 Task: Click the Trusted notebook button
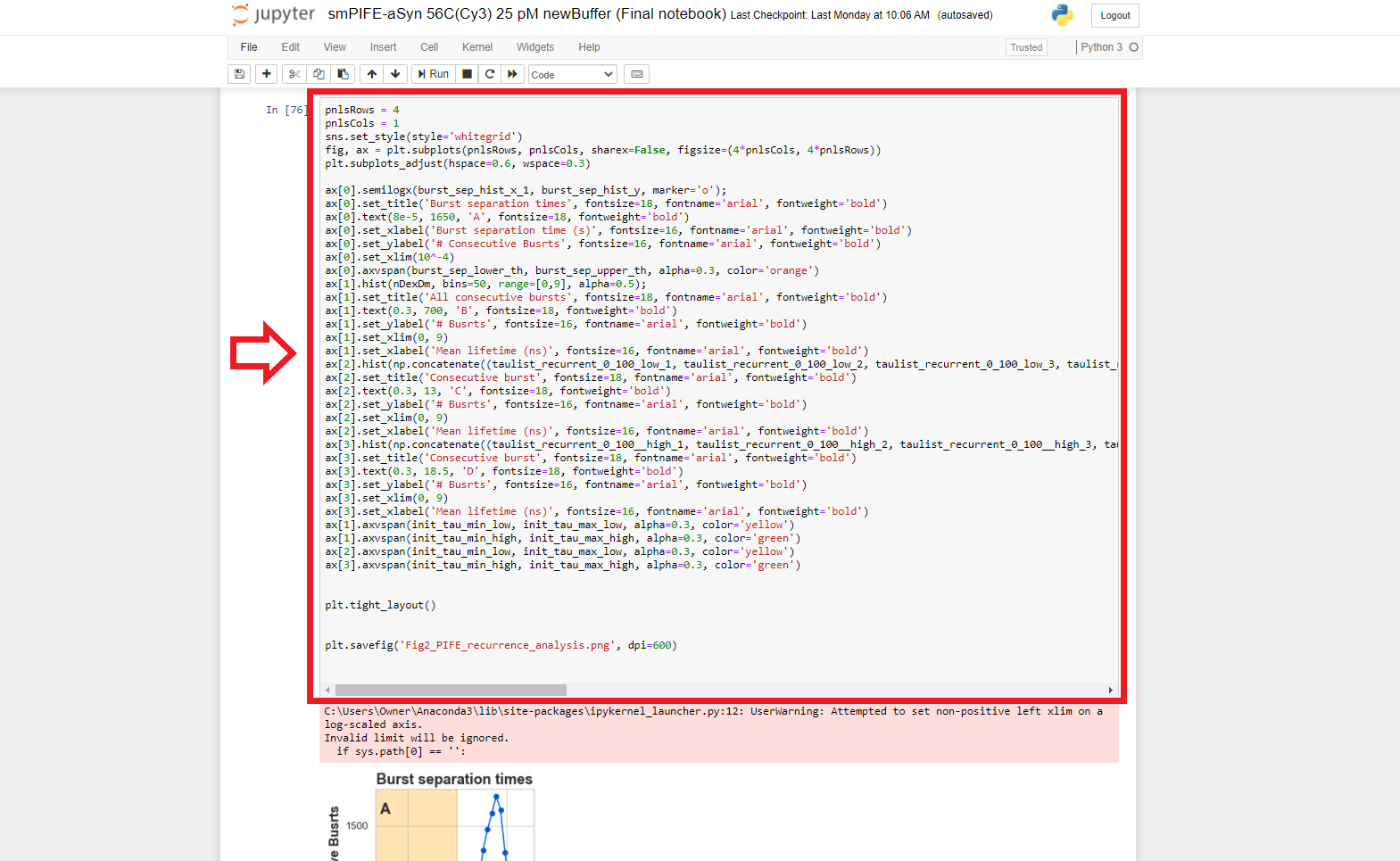(x=1026, y=47)
